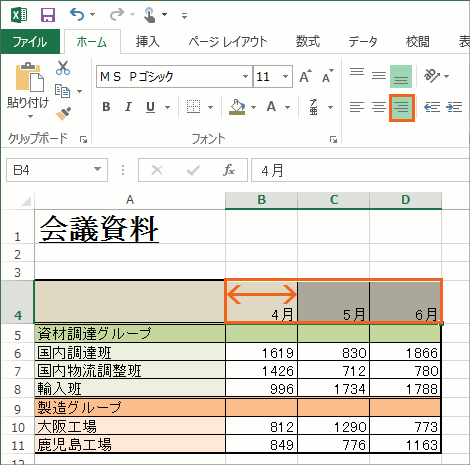
Task: Toggle Italic formatting
Action: click(x=128, y=107)
